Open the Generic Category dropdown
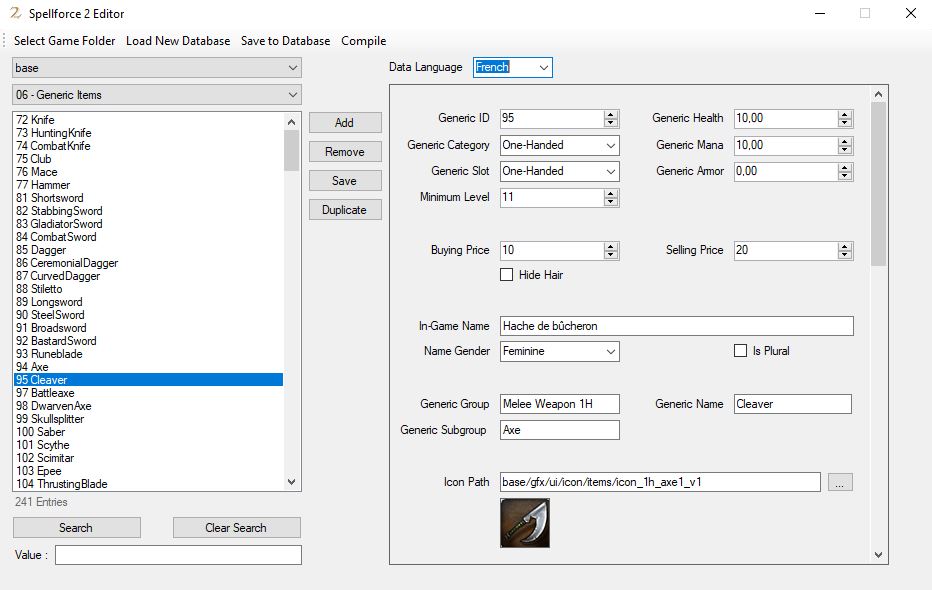This screenshot has width=932, height=590. (x=559, y=145)
